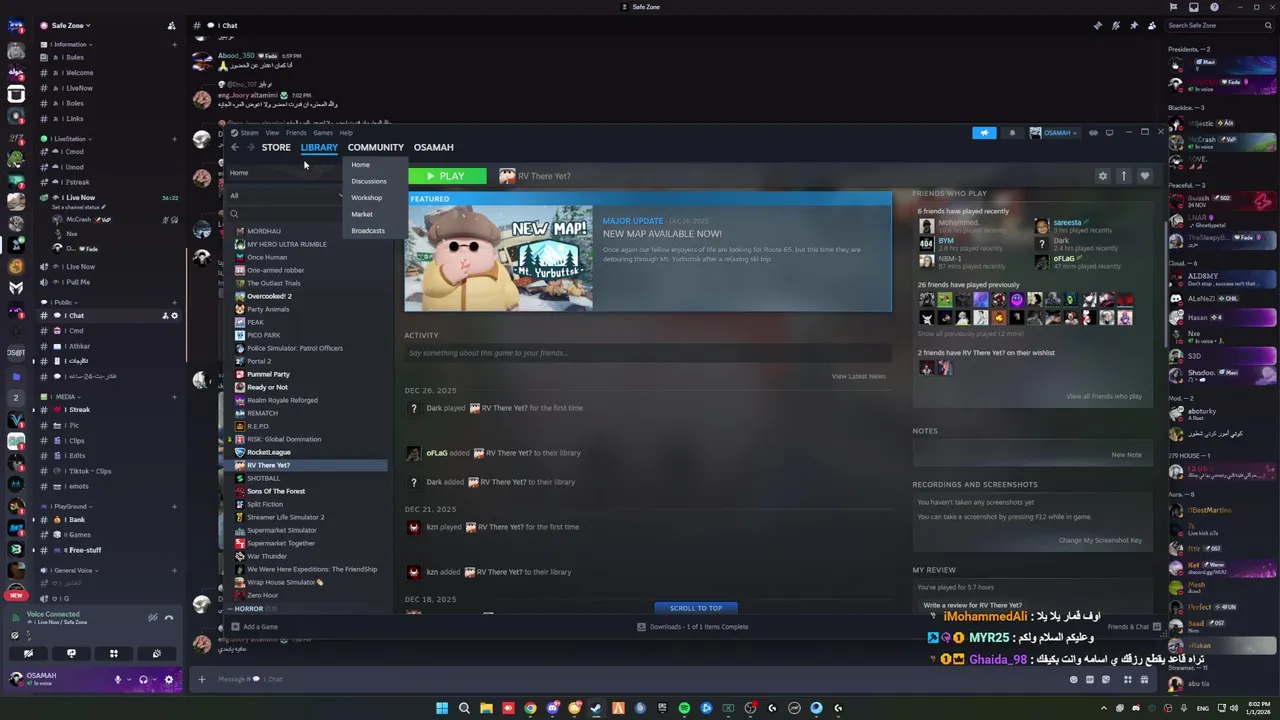The image size is (1280, 720).
Task: Click View all friends who play
Action: tap(1104, 396)
